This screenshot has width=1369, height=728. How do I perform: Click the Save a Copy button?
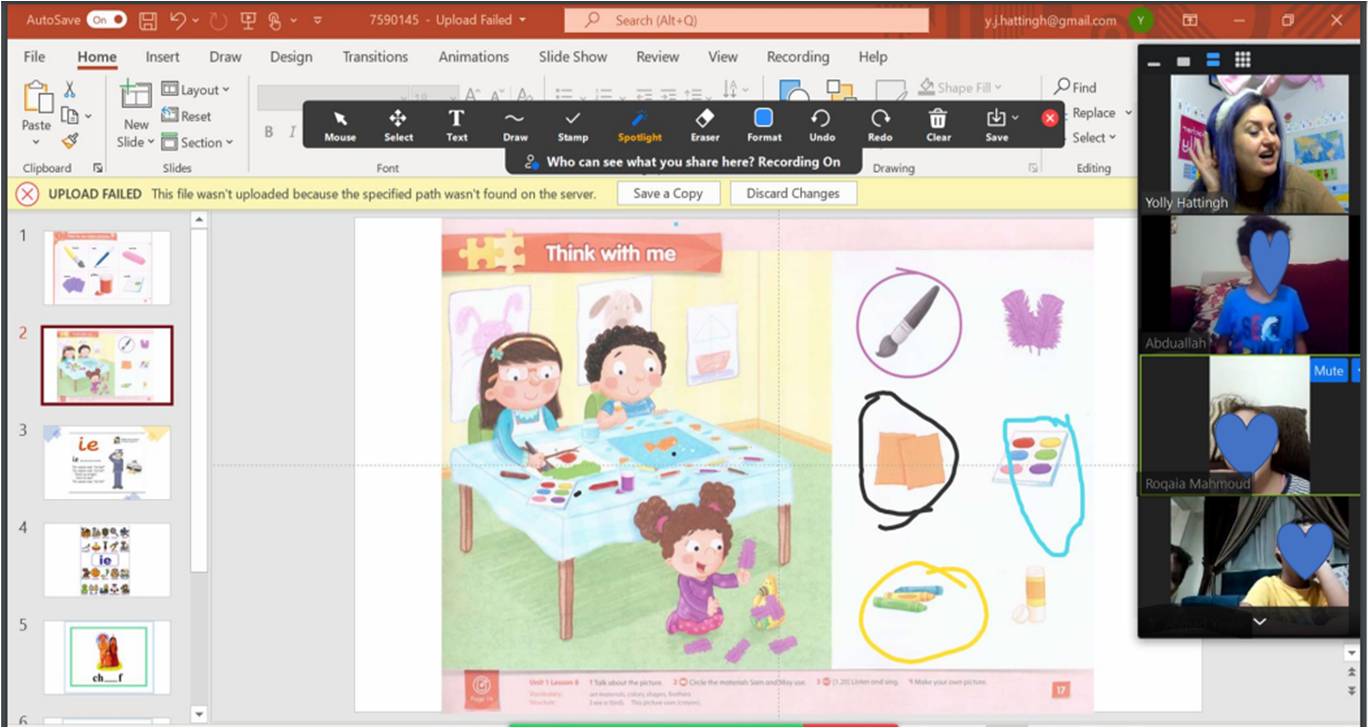click(668, 193)
